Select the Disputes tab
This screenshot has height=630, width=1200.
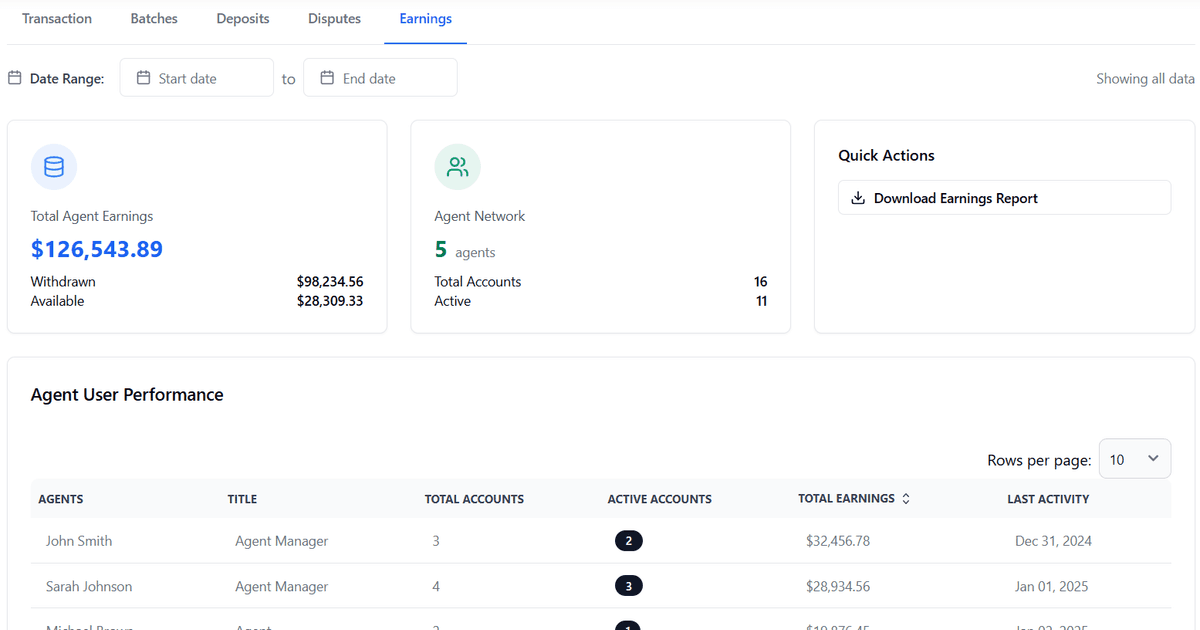click(334, 19)
